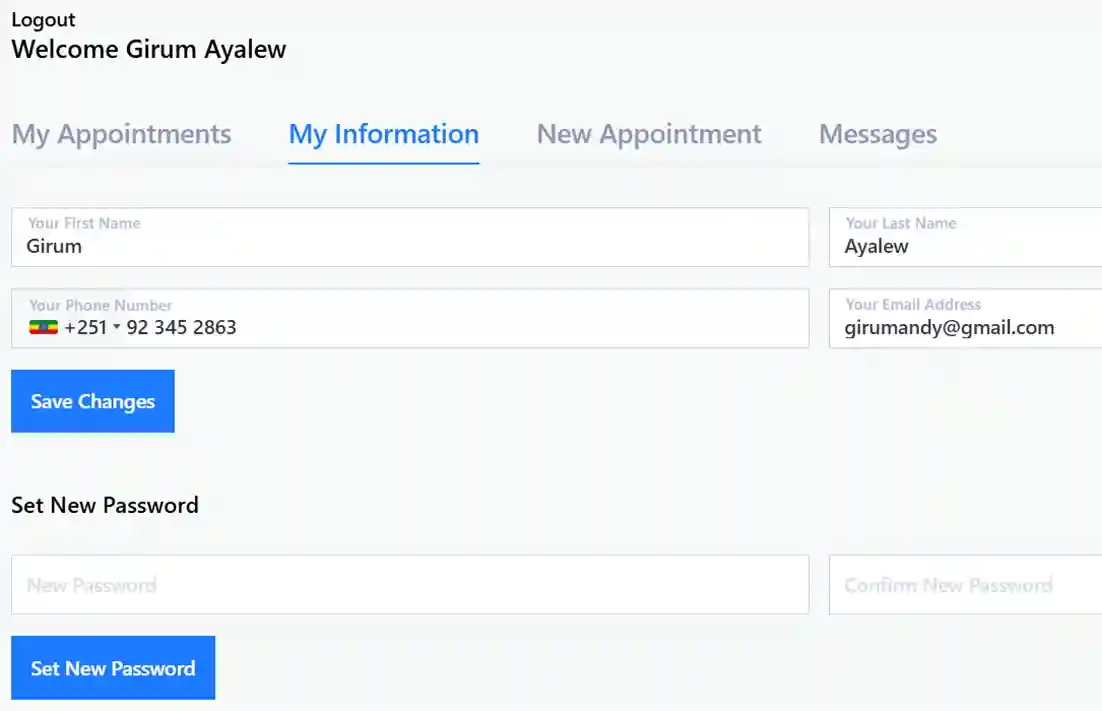Viewport: 1102px width, 711px height.
Task: Click the Set New Password section heading
Action: coord(105,505)
